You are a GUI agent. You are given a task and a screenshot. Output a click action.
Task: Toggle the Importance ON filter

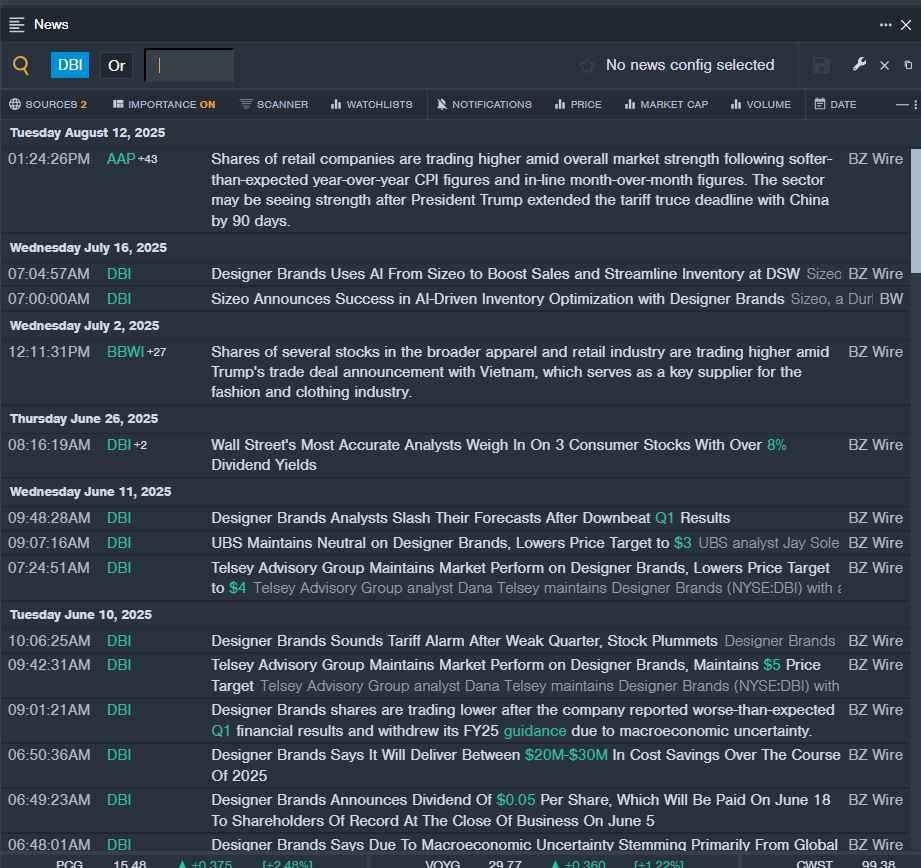tap(164, 105)
